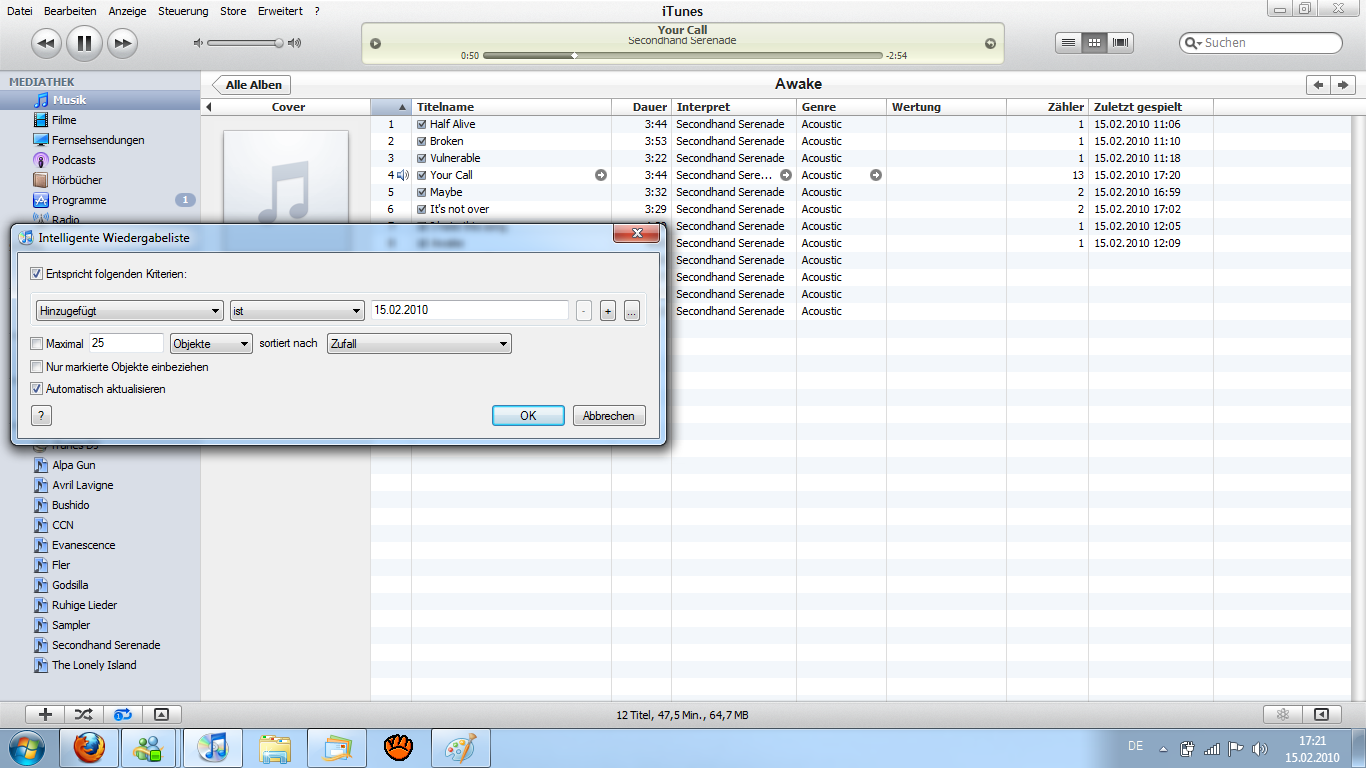Viewport: 1366px width, 768px height.
Task: Open the 'Objekte' limit unit dropdown
Action: tap(211, 344)
